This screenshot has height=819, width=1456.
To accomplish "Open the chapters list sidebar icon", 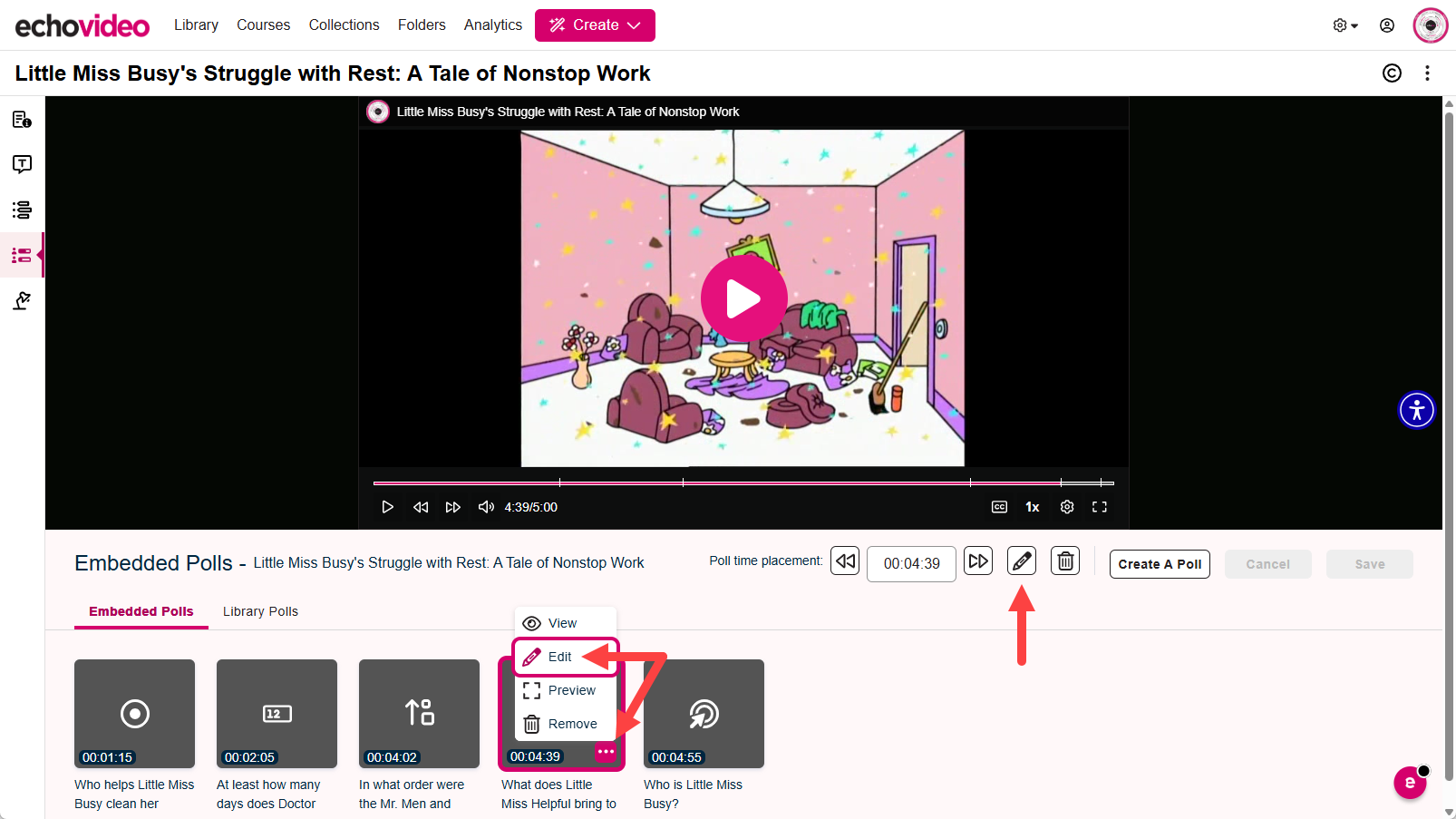I will [22, 210].
